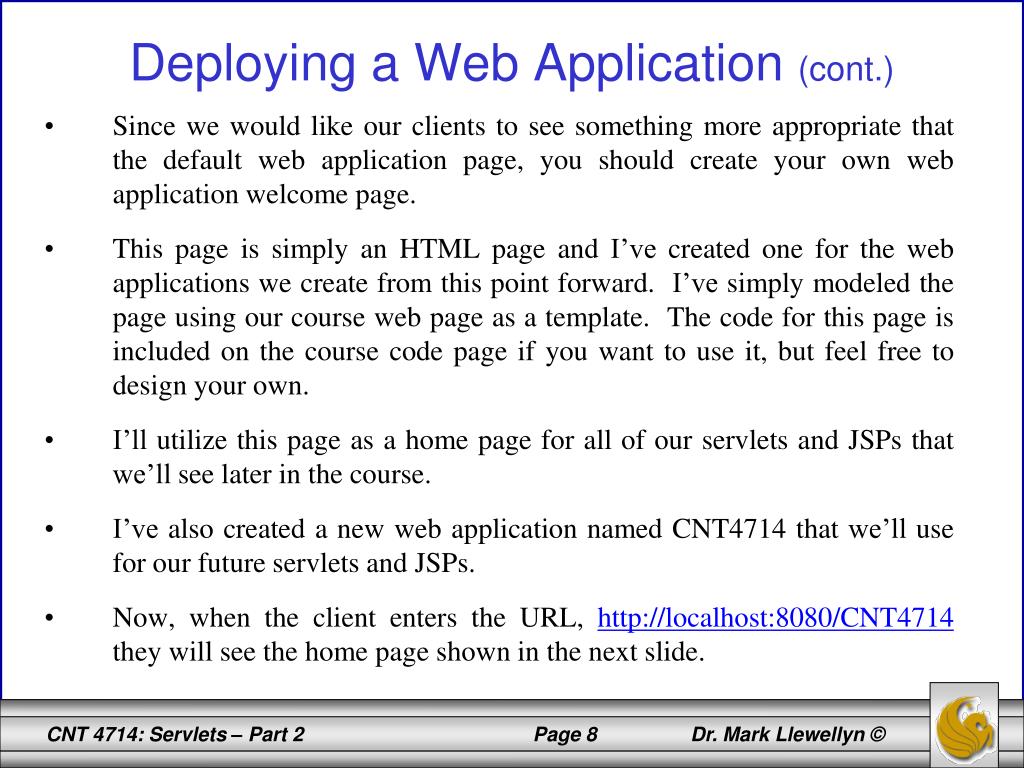
Task: Click line starting 'This page is simply an HTML'
Action: [533, 249]
